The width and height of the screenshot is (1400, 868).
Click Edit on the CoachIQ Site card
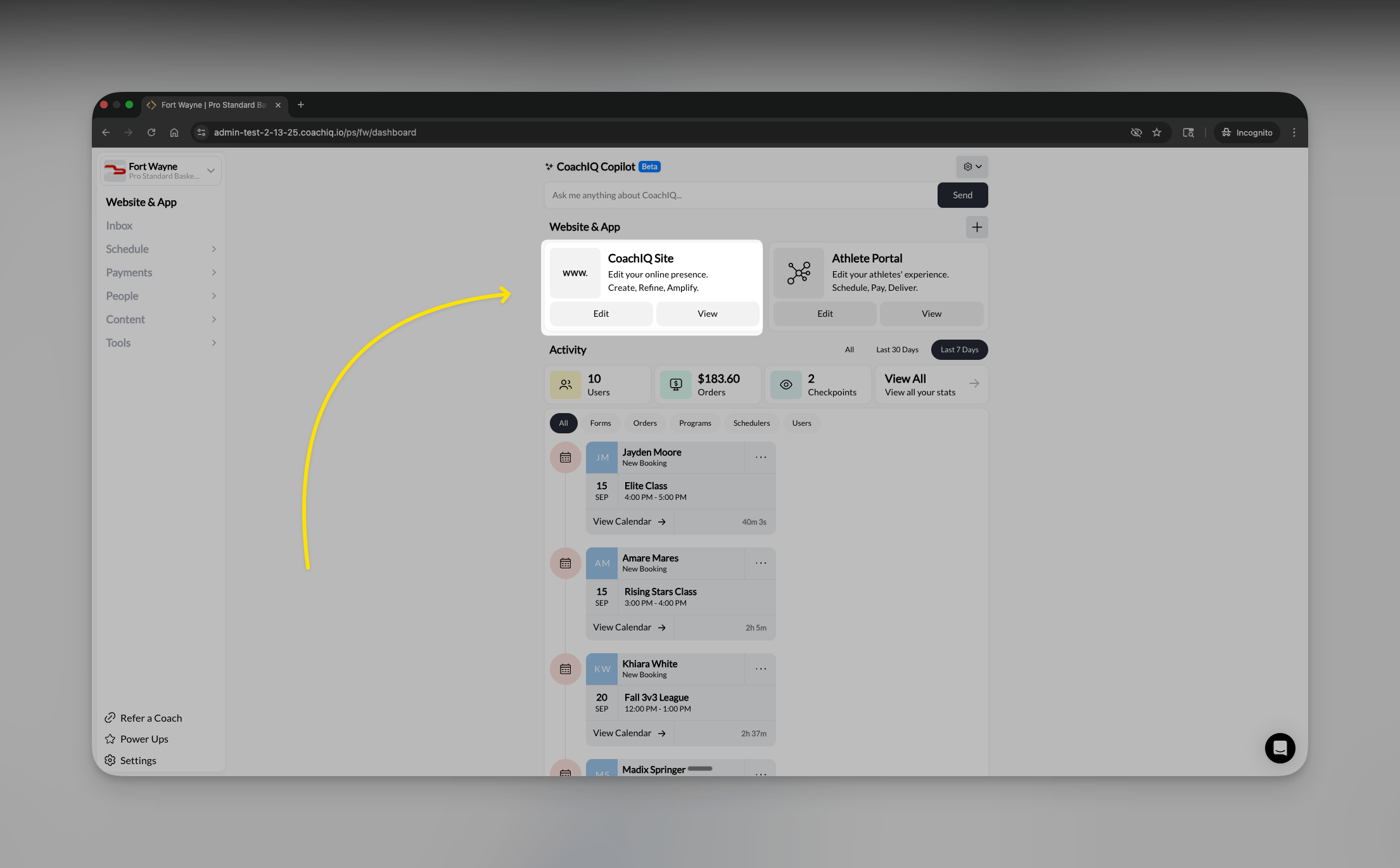[601, 314]
